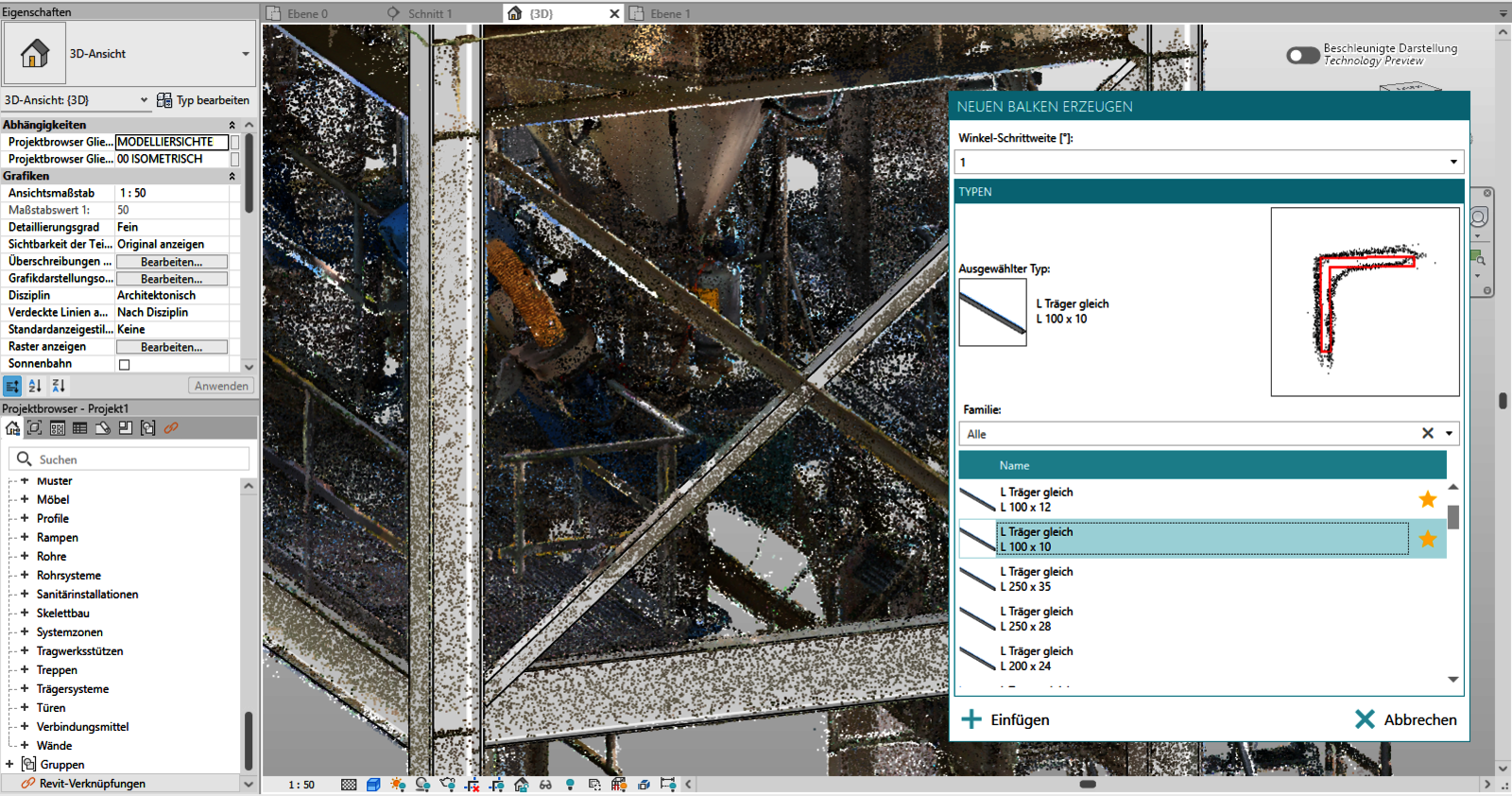Click the temporary hide glasses icon
The height and width of the screenshot is (796, 1512).
point(545,785)
